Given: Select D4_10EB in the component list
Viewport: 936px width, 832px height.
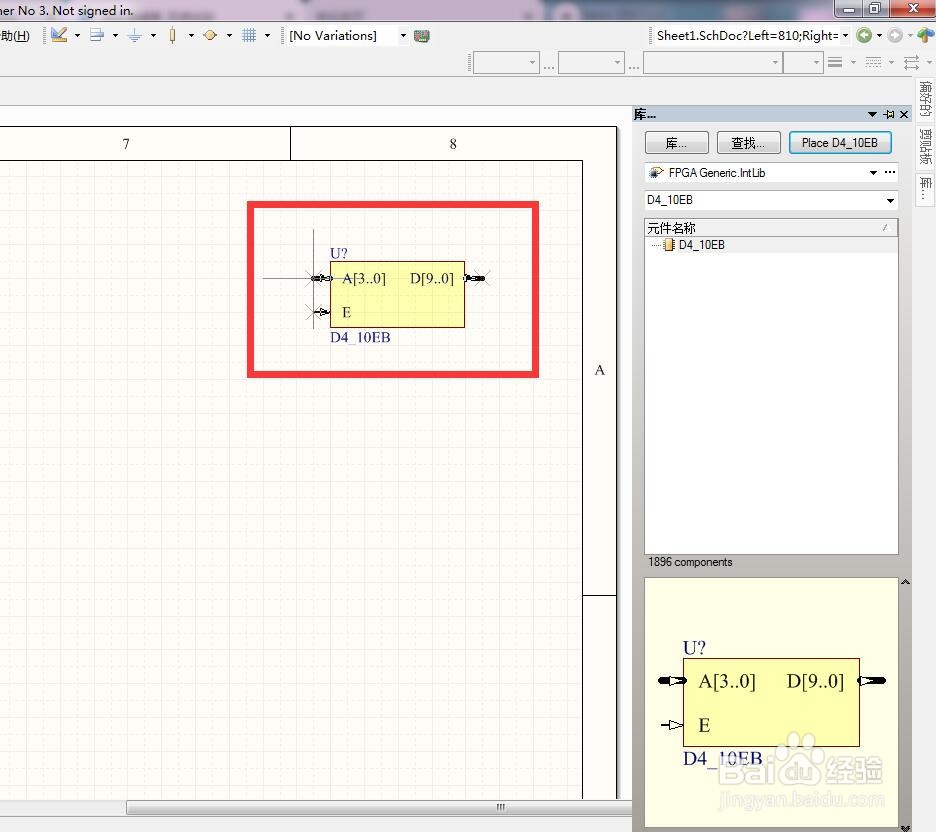Looking at the screenshot, I should pos(701,245).
